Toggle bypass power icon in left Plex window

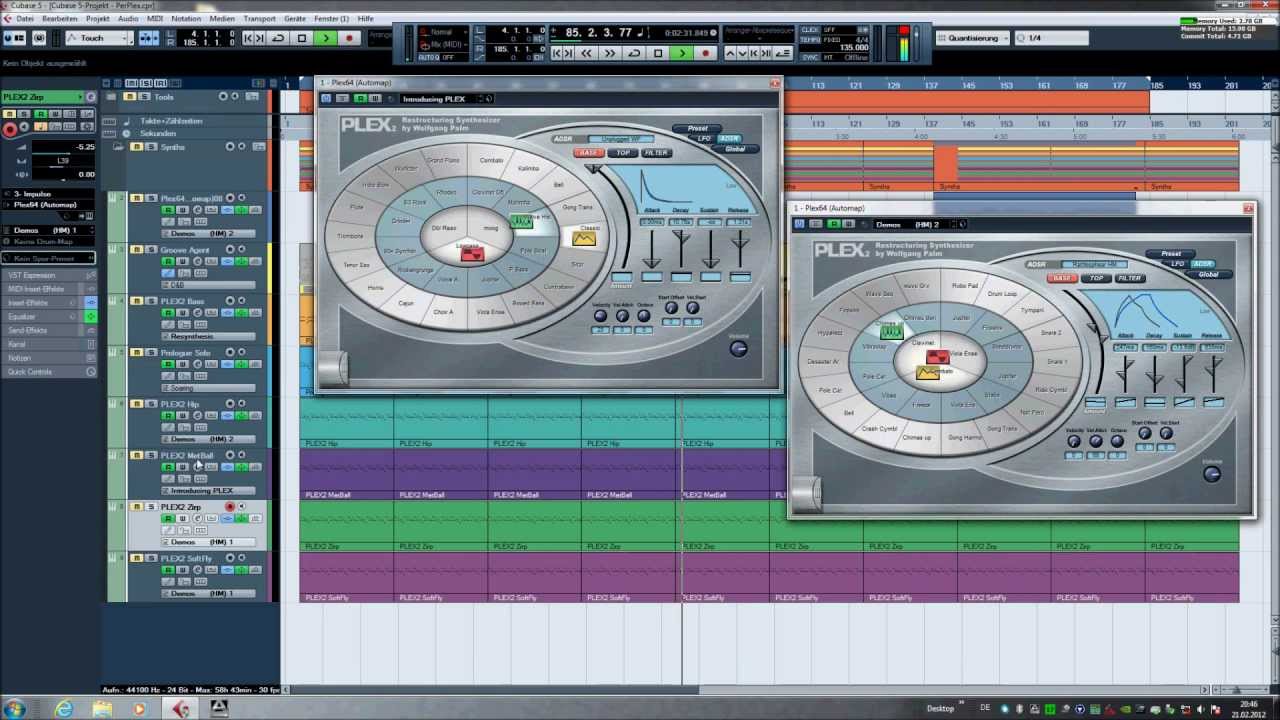point(326,99)
